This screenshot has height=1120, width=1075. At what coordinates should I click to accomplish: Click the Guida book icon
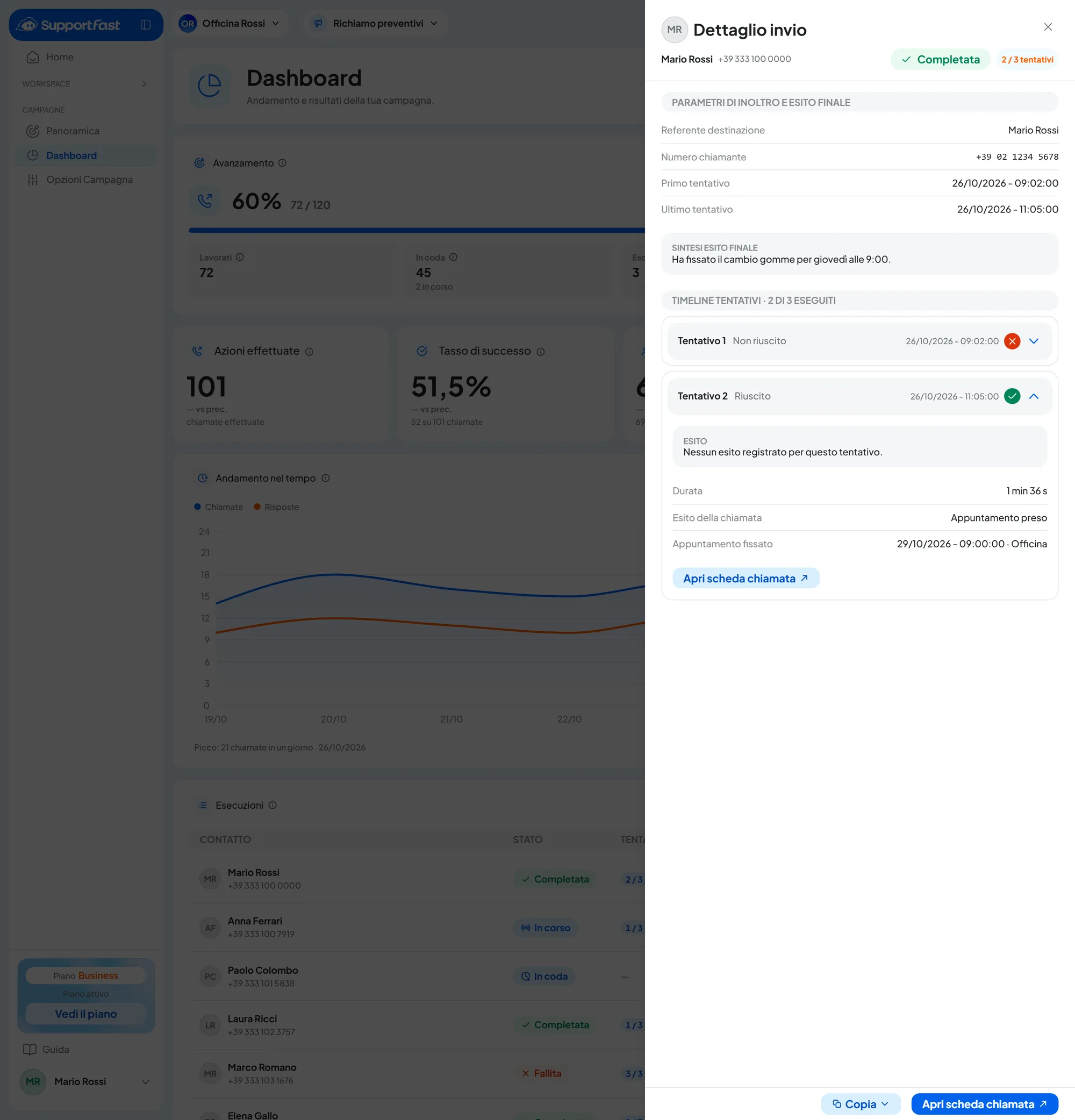coord(30,1049)
